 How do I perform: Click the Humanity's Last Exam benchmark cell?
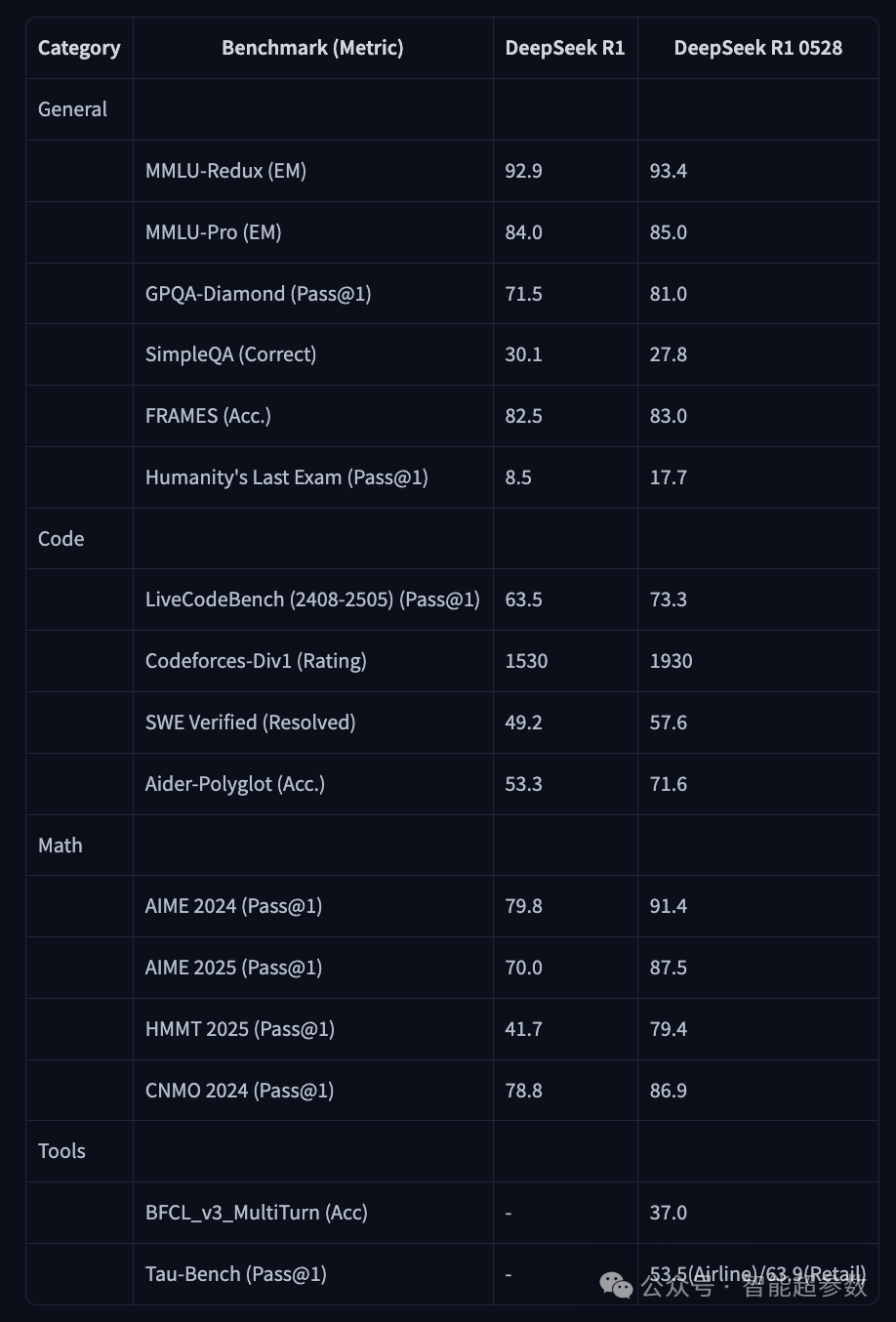click(x=286, y=477)
